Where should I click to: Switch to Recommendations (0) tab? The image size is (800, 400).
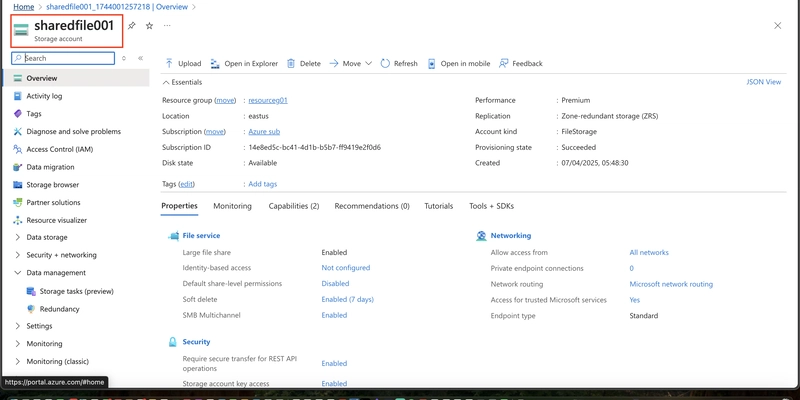372,206
